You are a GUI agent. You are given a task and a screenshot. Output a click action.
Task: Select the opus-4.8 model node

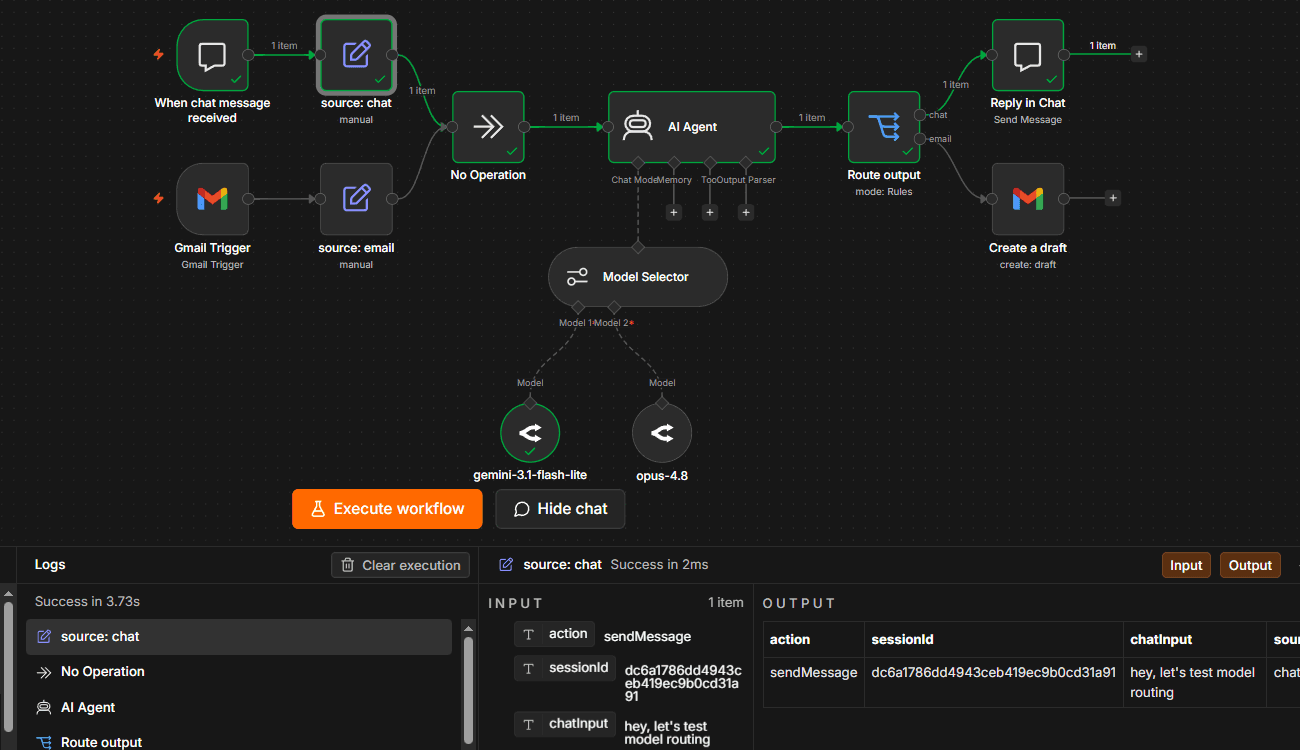coord(662,433)
